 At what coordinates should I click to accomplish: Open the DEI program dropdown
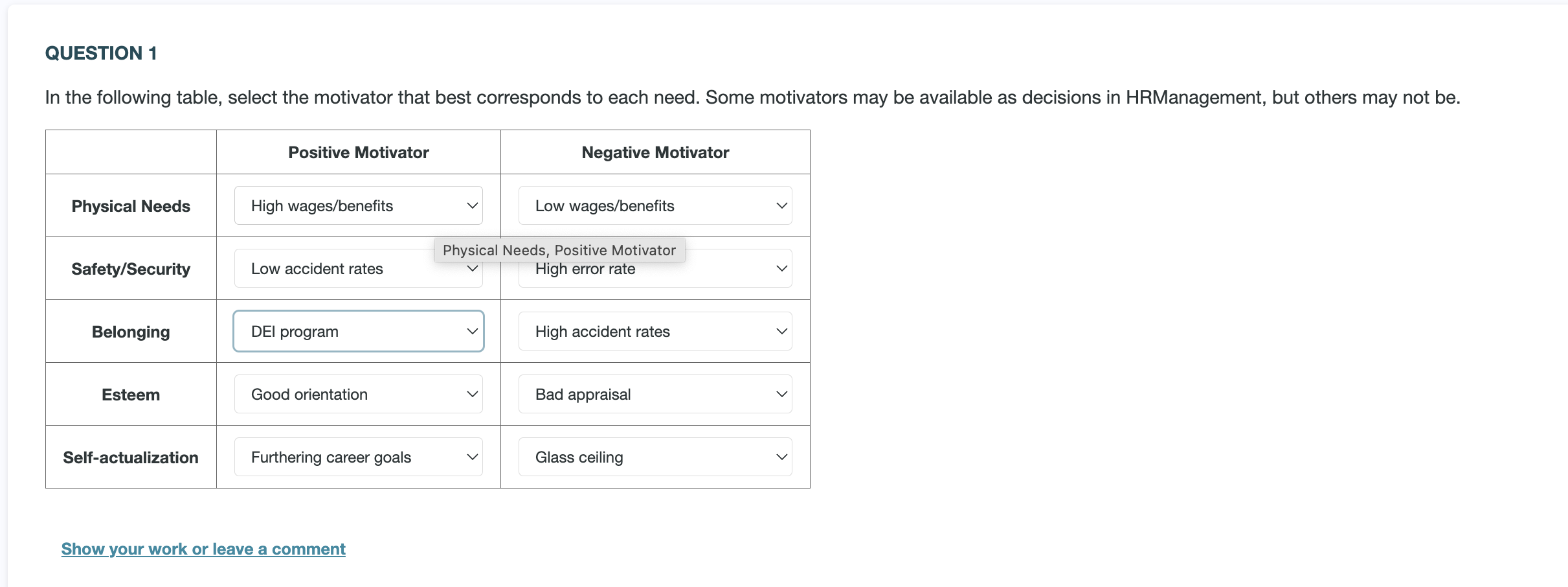pos(357,331)
